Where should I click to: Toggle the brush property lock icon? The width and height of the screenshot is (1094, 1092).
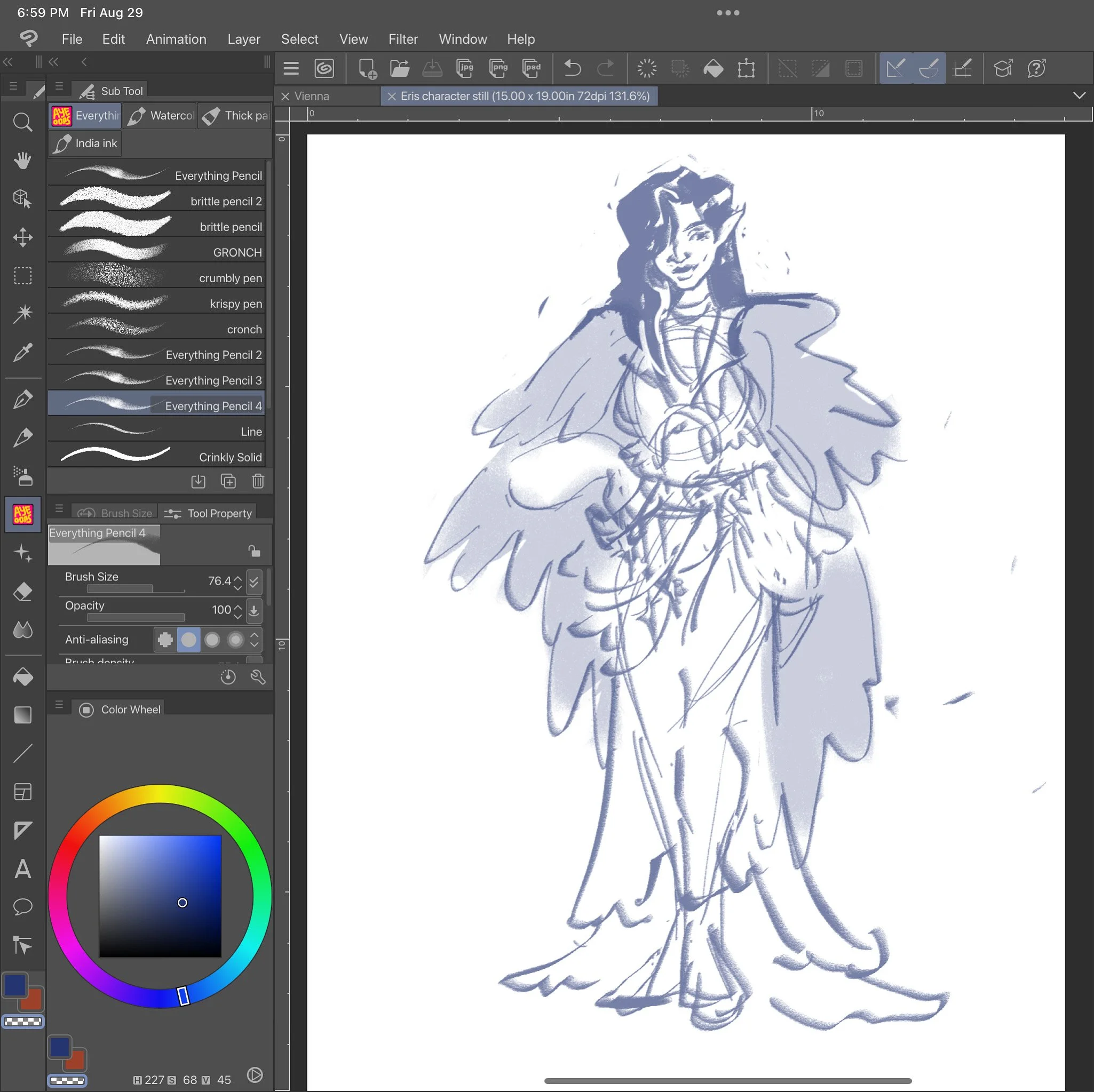(253, 550)
